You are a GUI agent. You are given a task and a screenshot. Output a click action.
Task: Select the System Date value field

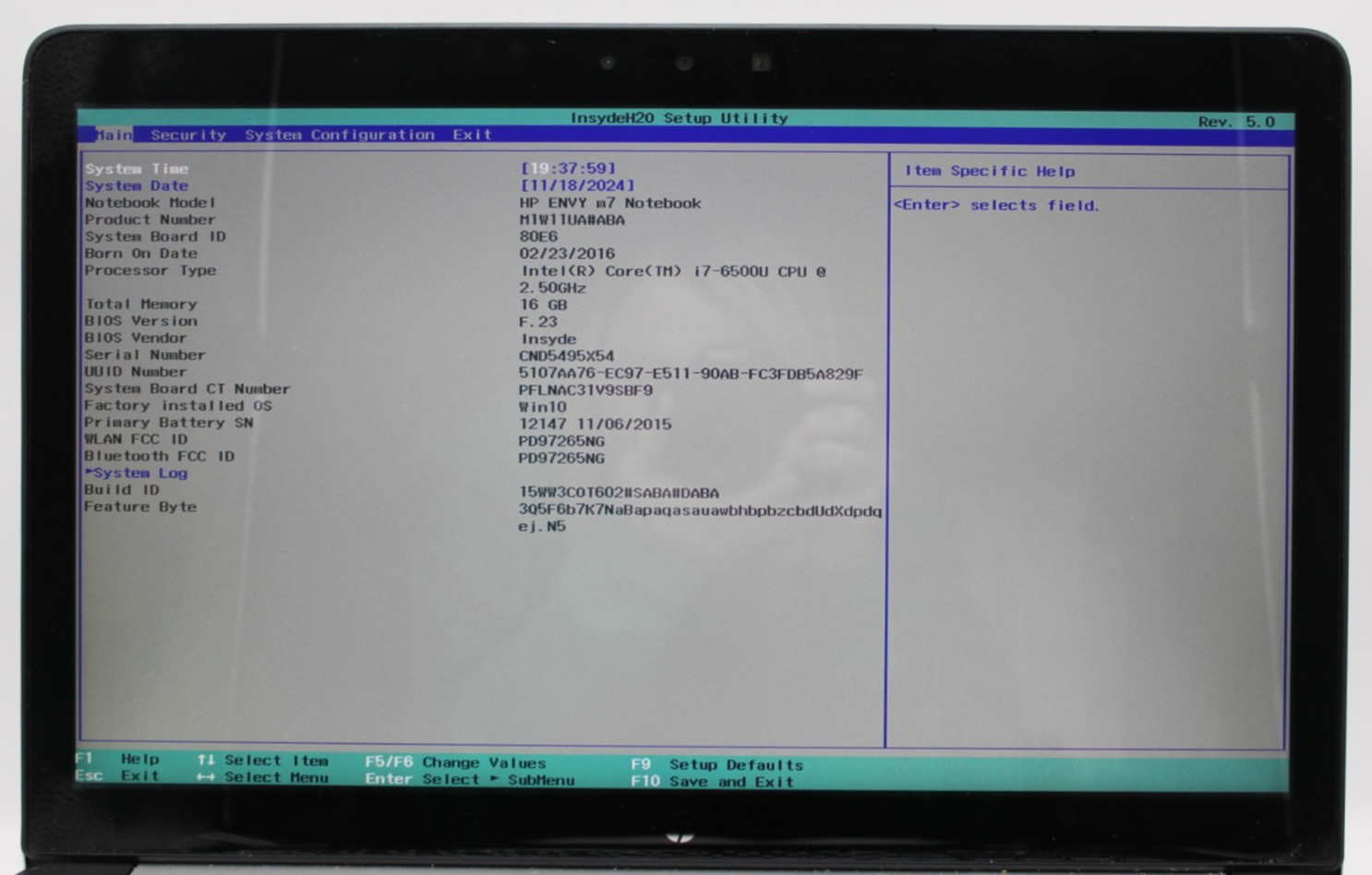(x=577, y=186)
